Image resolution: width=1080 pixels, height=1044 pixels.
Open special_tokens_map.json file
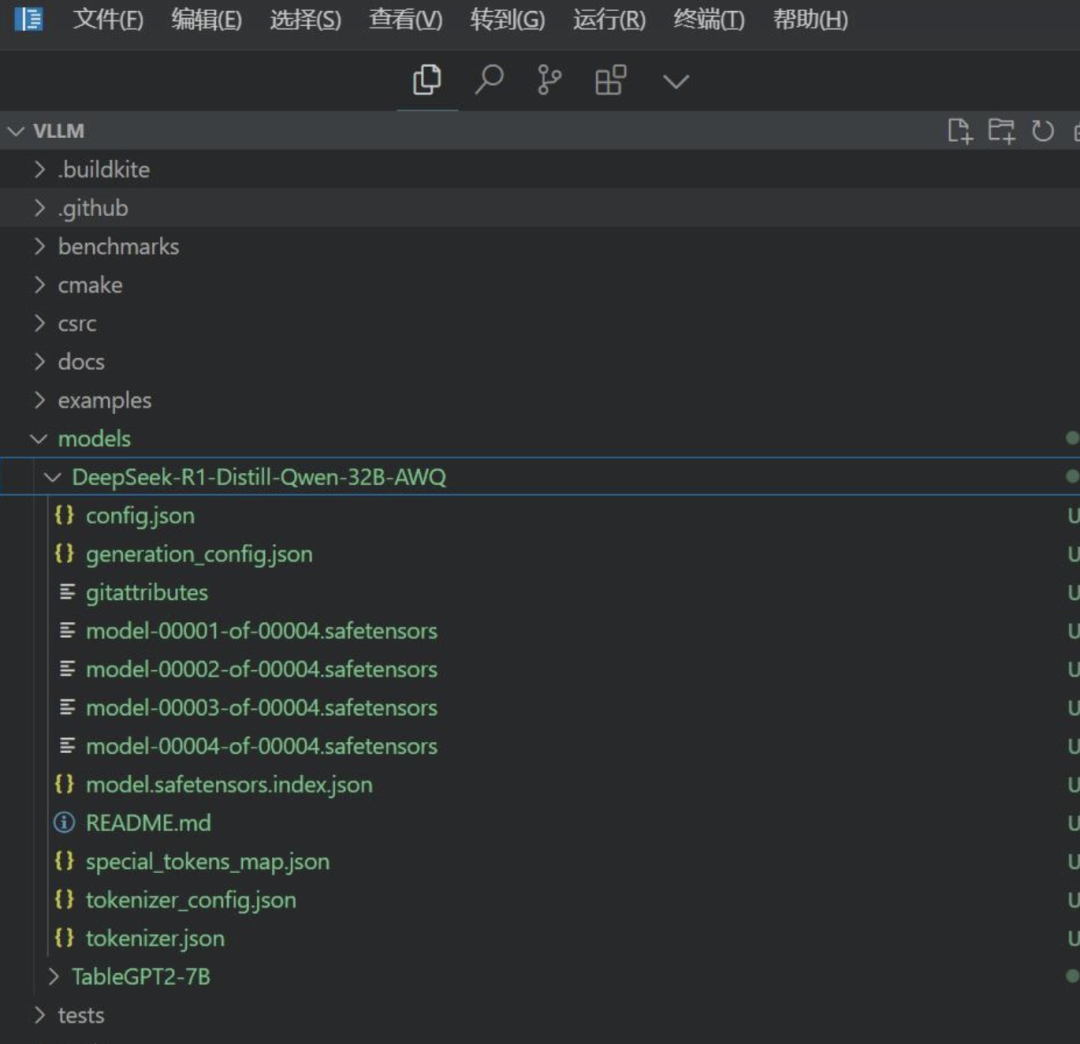pyautogui.click(x=208, y=862)
